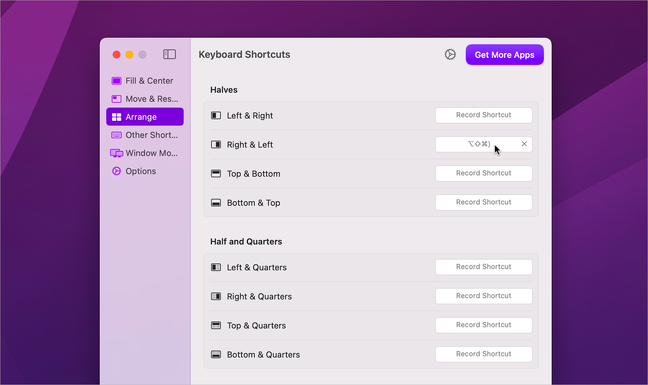Record shortcut for Right & Quarters
The width and height of the screenshot is (648, 385).
[x=484, y=296]
